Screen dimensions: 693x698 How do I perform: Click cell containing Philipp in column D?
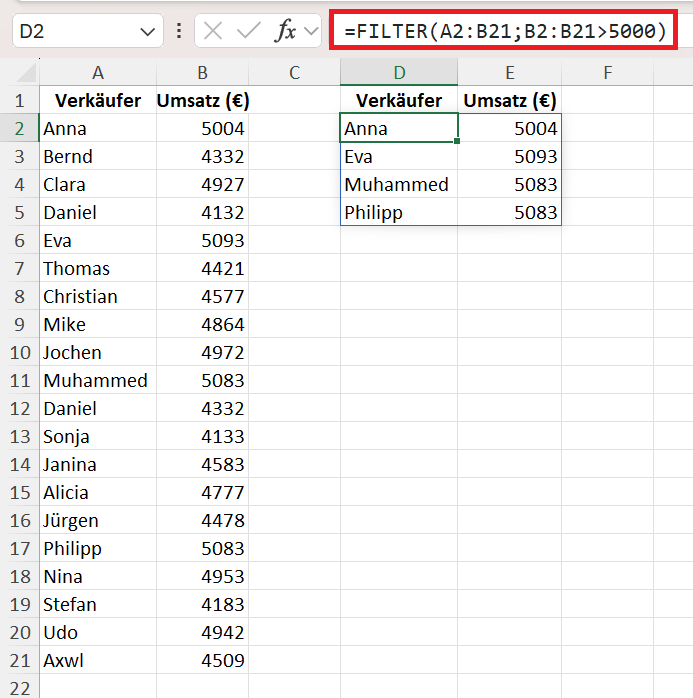click(399, 213)
